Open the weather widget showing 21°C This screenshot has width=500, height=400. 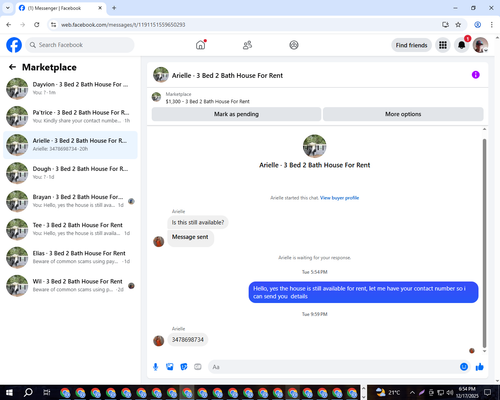click(388, 392)
